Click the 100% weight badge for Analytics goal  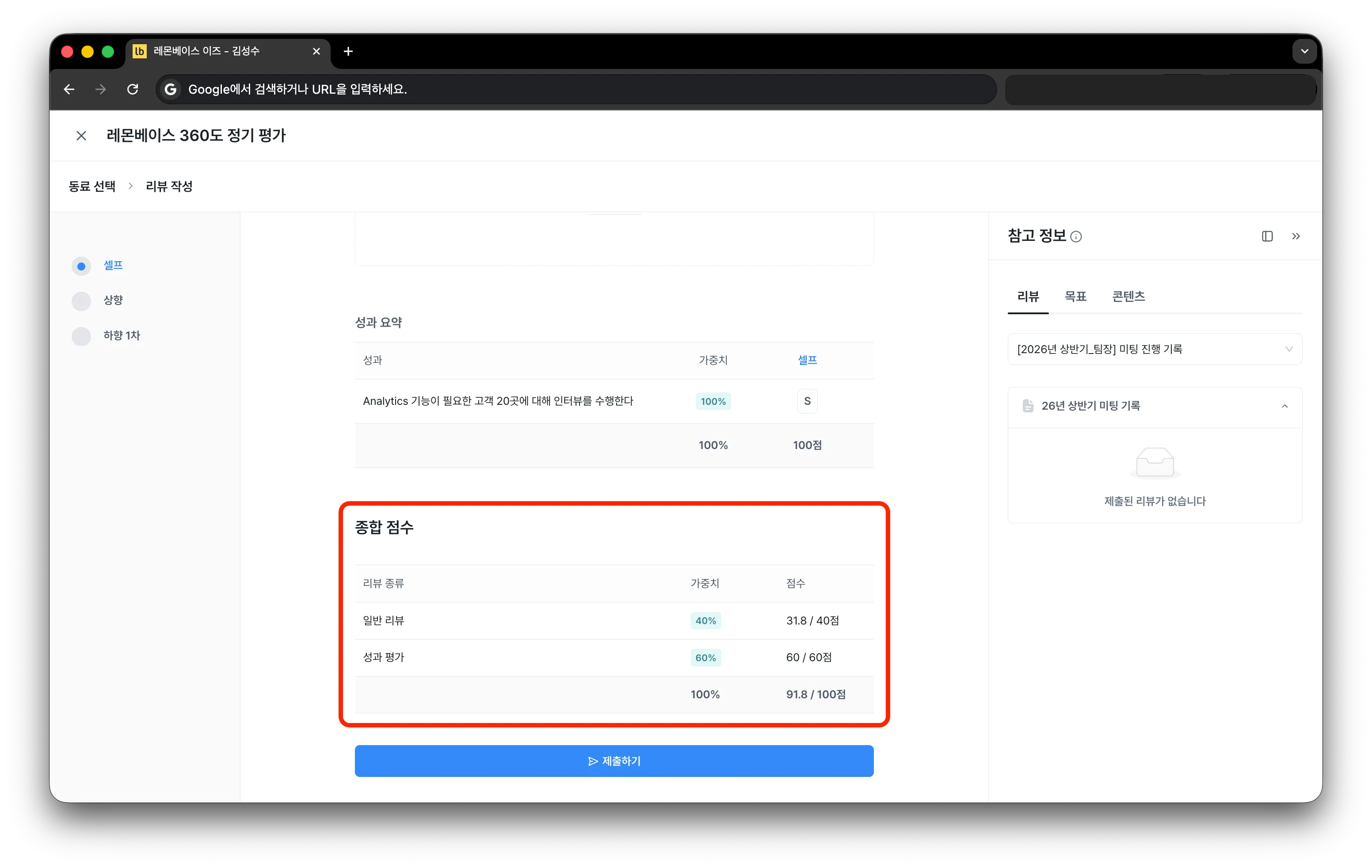[x=713, y=402]
